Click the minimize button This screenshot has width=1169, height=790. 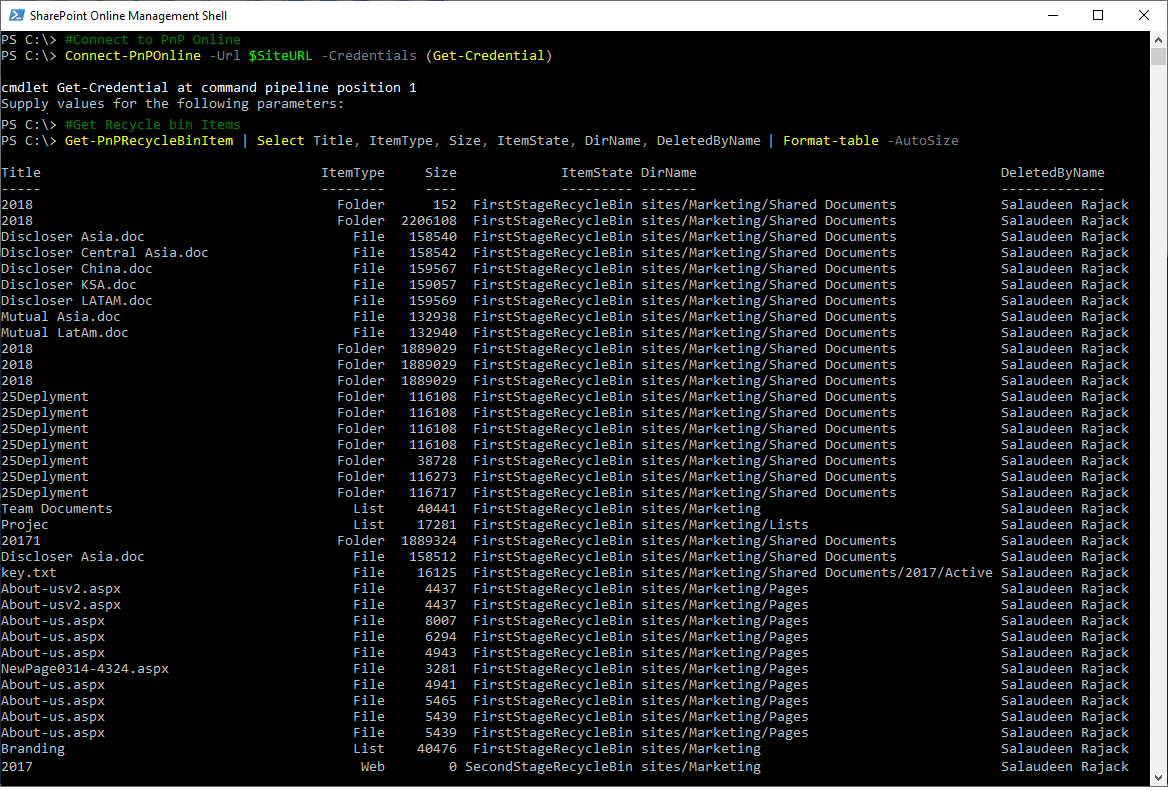[1055, 15]
